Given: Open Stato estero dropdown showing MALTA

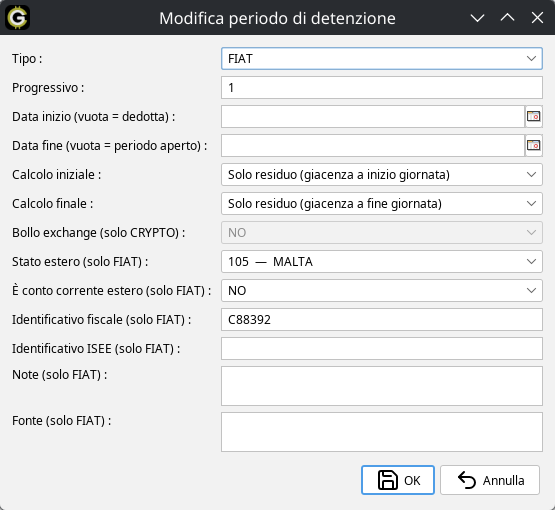Looking at the screenshot, I should [382, 262].
